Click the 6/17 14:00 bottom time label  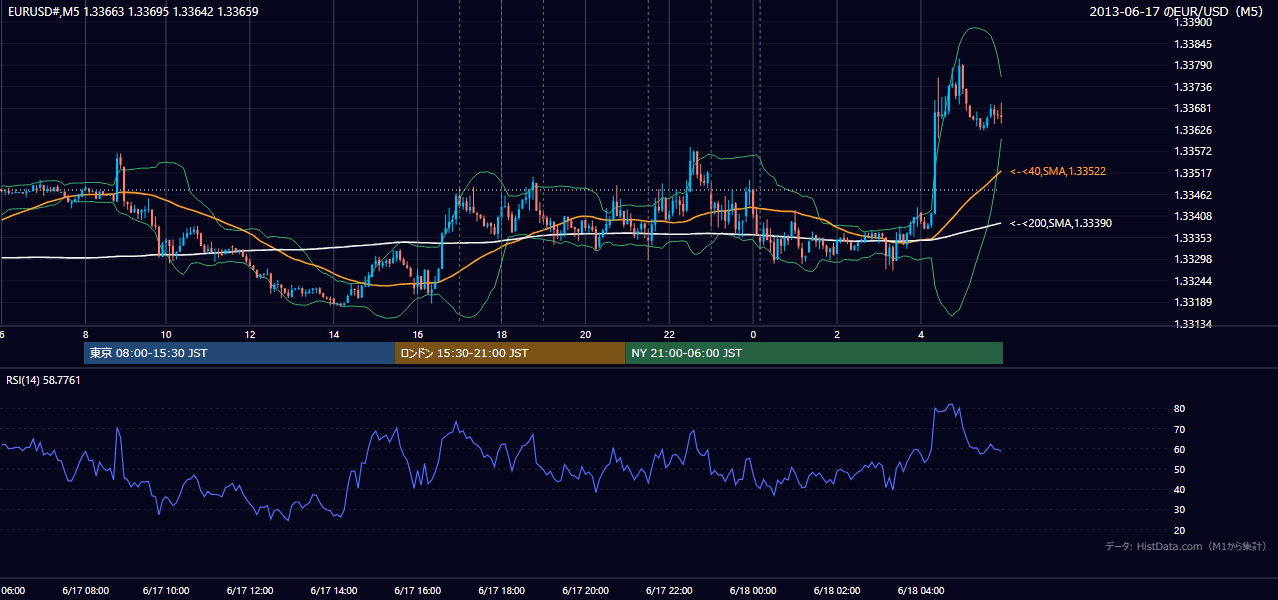click(x=335, y=591)
